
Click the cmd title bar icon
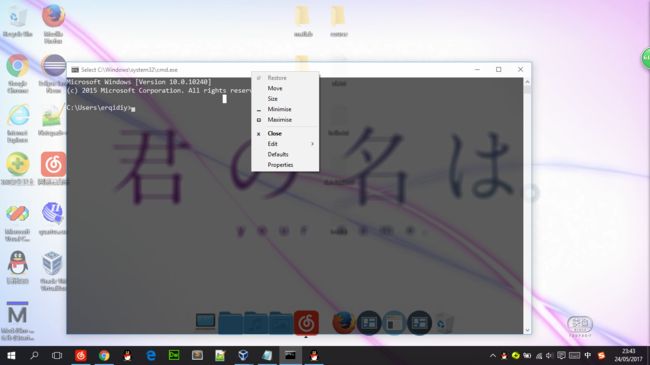pyautogui.click(x=75, y=70)
